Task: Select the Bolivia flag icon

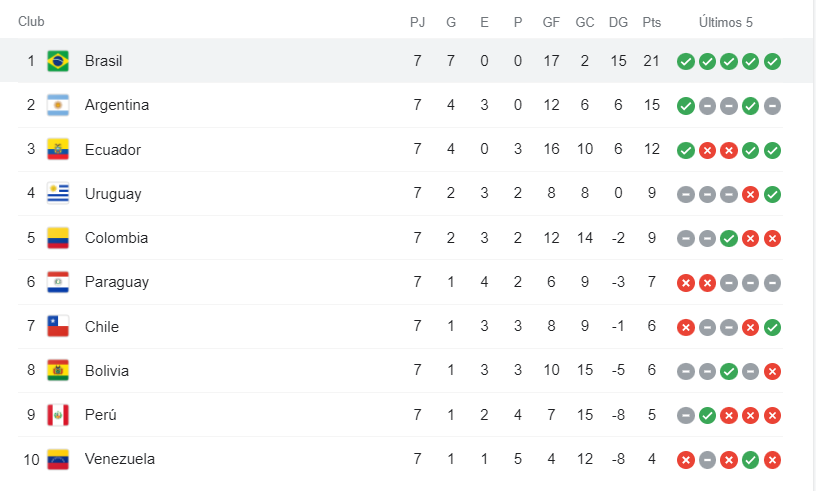Action: click(58, 371)
